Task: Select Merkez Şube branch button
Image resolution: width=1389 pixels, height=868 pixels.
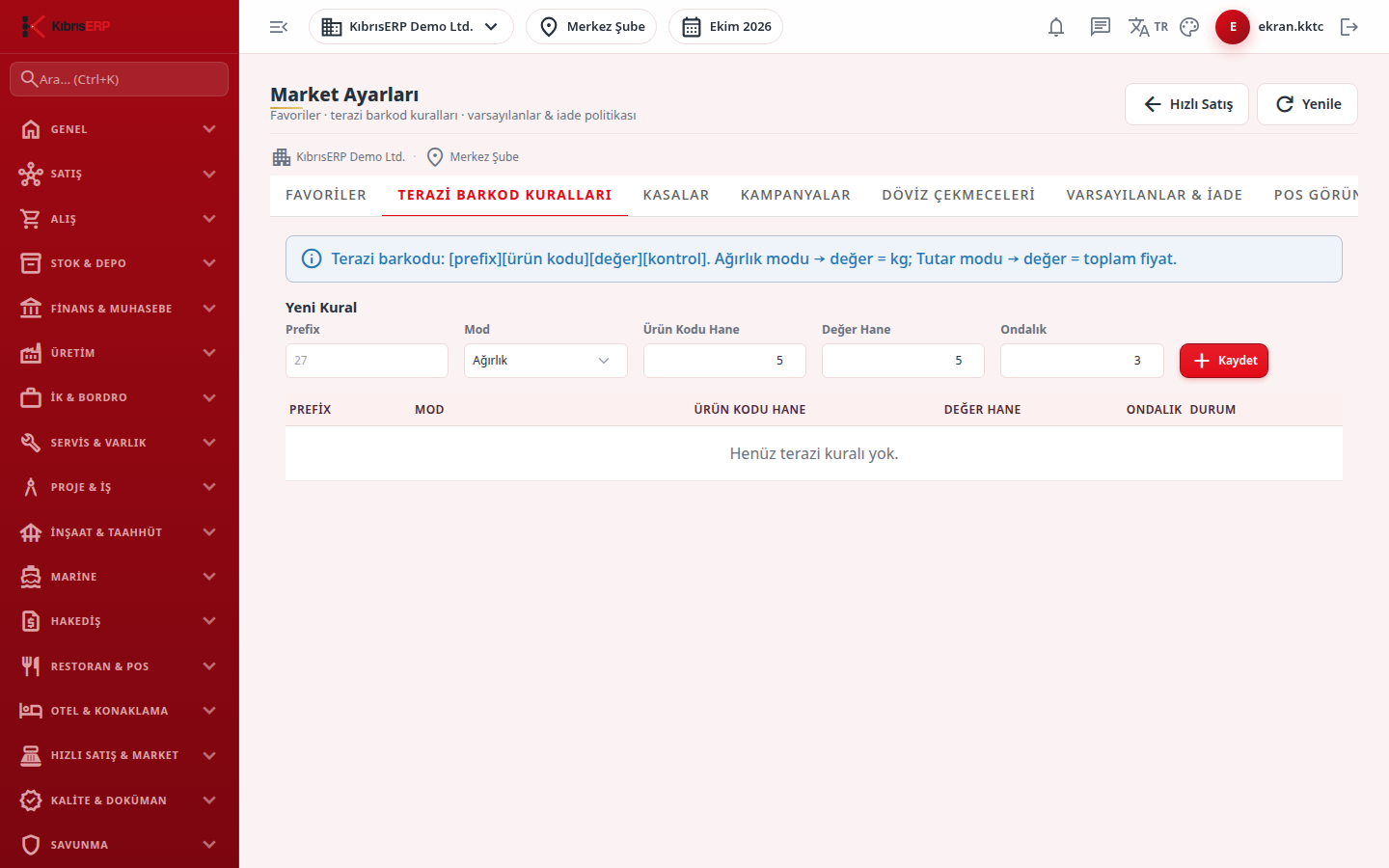Action: point(591,27)
